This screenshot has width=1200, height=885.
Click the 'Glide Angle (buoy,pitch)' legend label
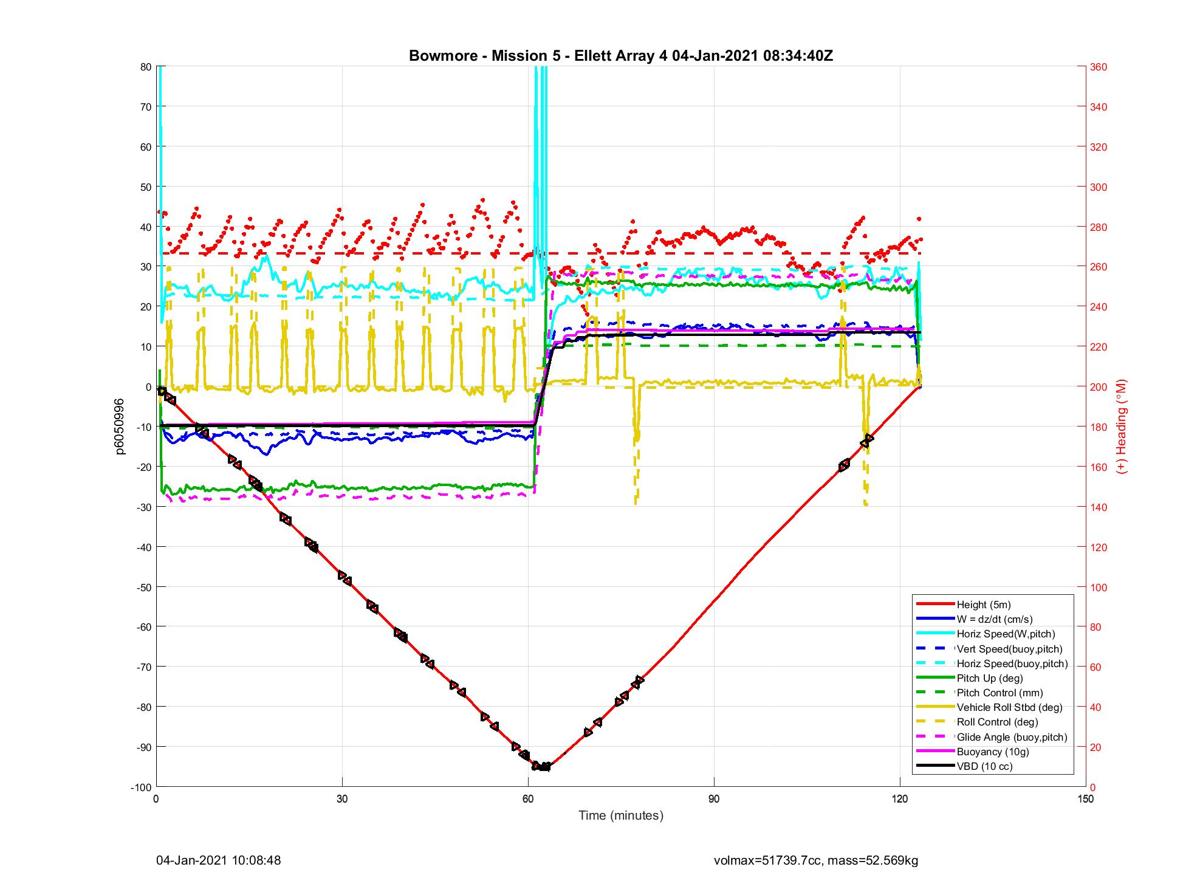point(1012,737)
